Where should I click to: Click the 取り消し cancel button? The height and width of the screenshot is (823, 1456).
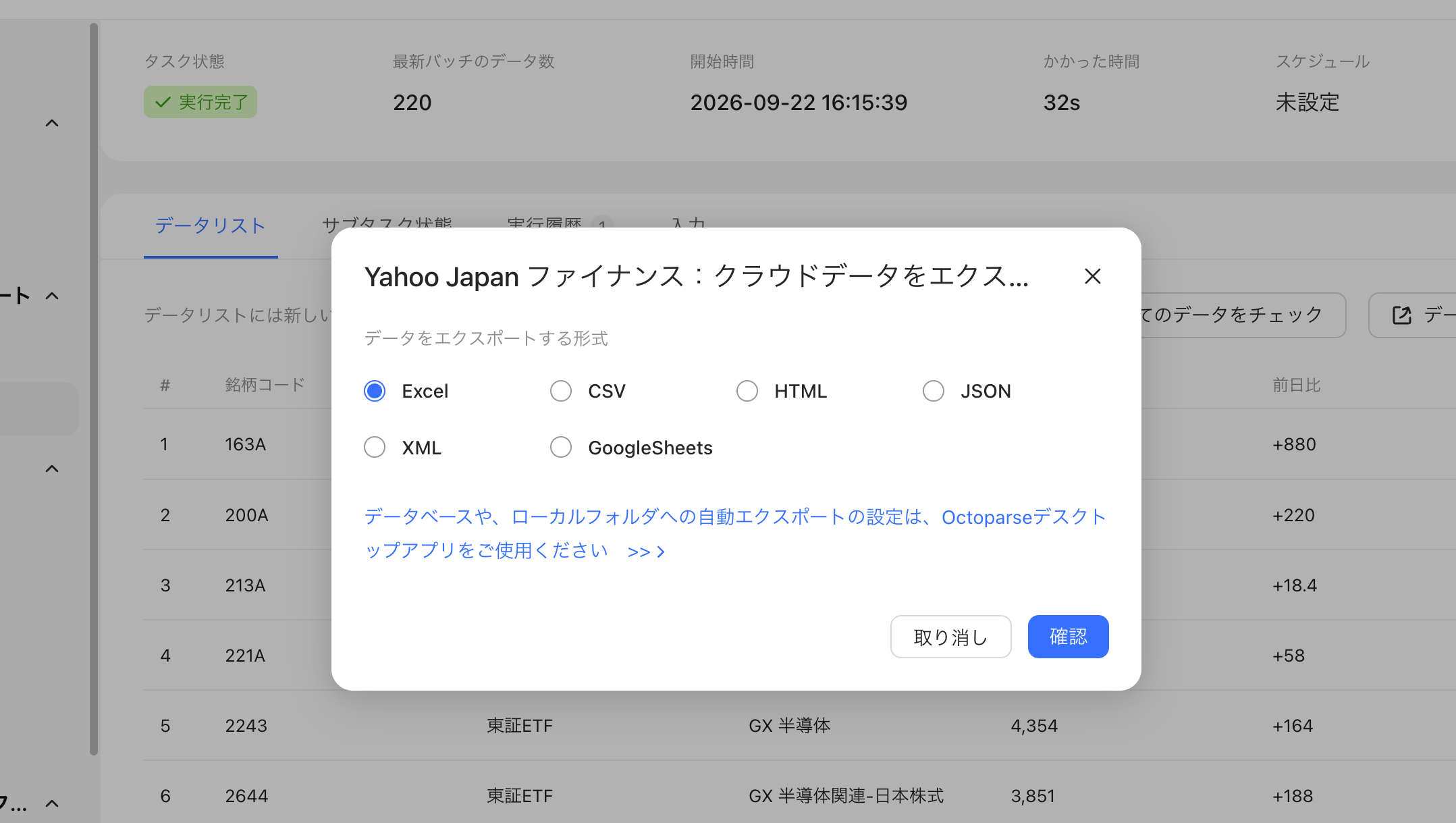tap(950, 637)
